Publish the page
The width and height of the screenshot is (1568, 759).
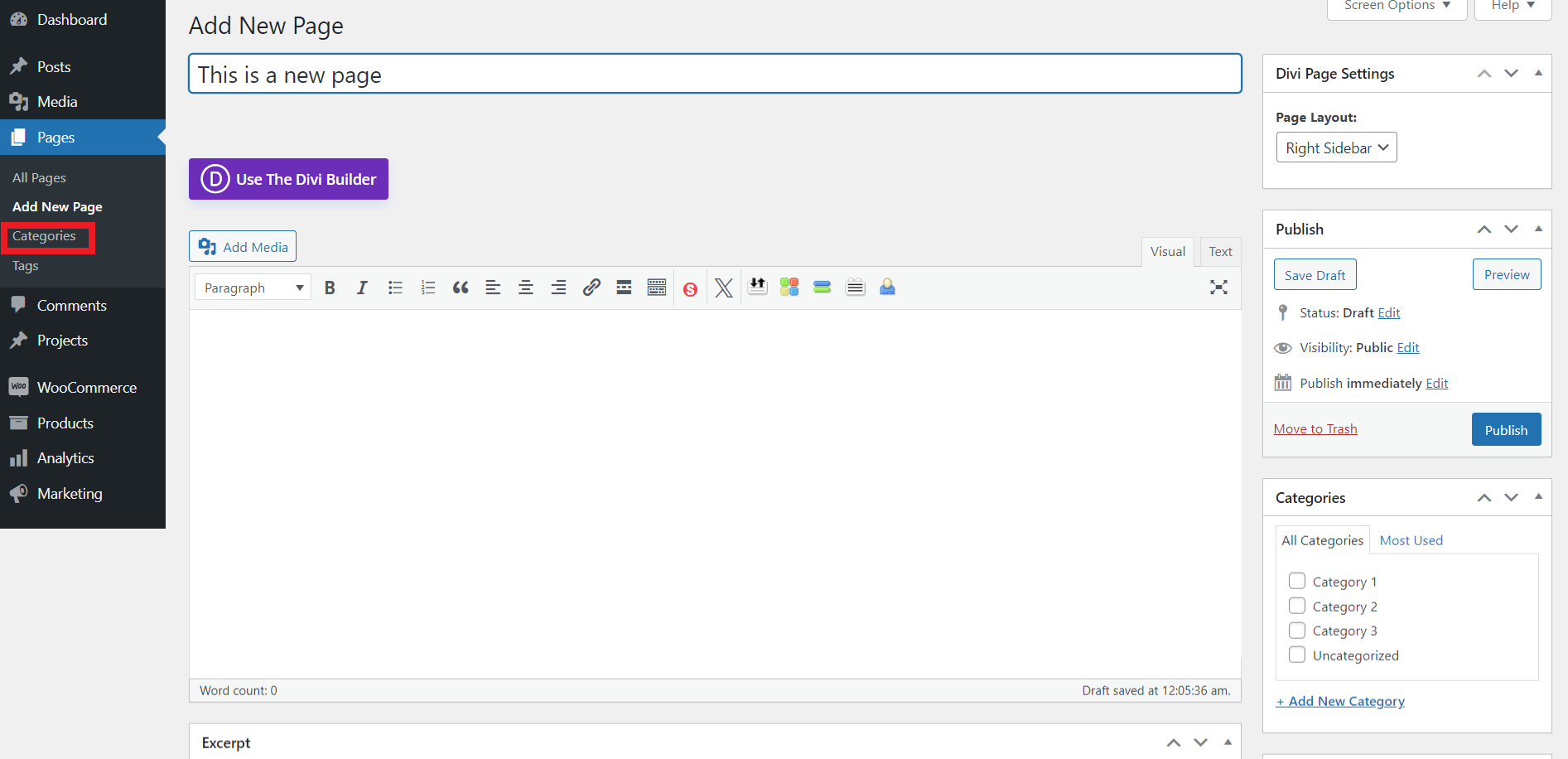(1506, 429)
